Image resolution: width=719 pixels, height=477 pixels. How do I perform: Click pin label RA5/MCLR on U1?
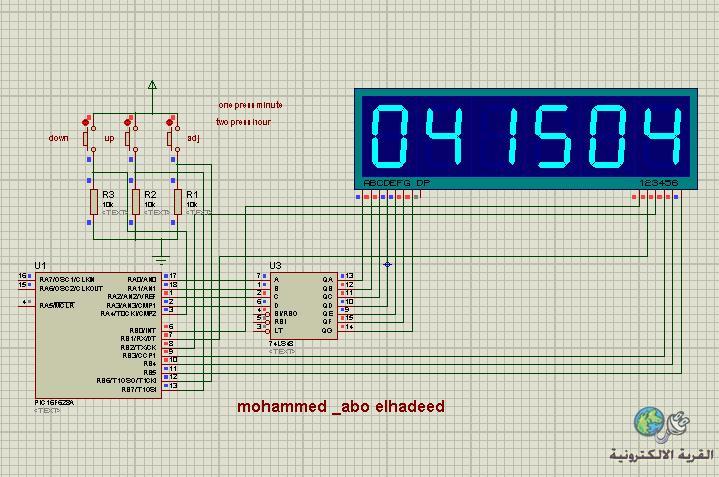pyautogui.click(x=57, y=305)
